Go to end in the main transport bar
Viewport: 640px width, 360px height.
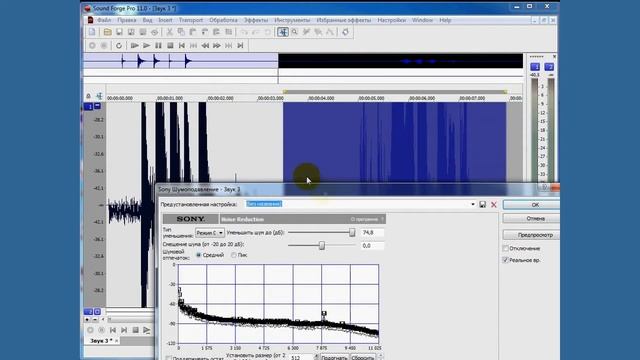[241, 46]
